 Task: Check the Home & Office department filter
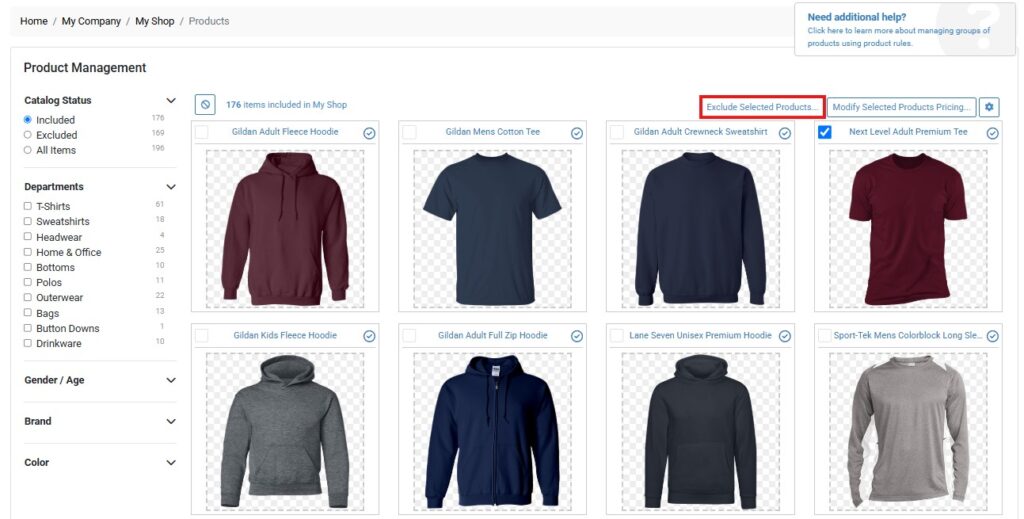point(27,251)
